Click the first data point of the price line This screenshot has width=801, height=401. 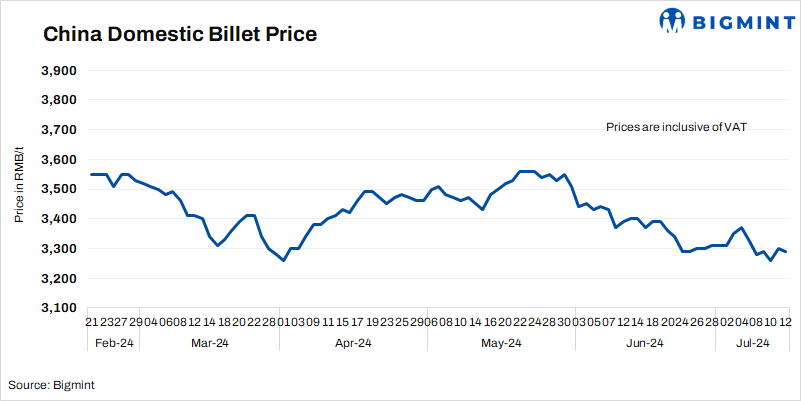click(91, 175)
